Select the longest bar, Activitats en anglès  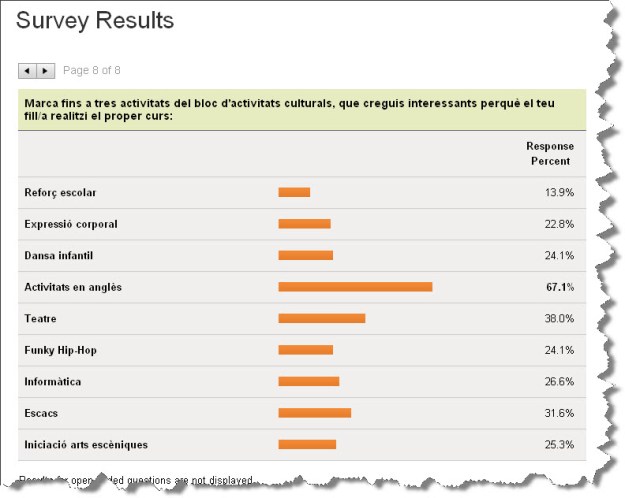click(x=355, y=287)
